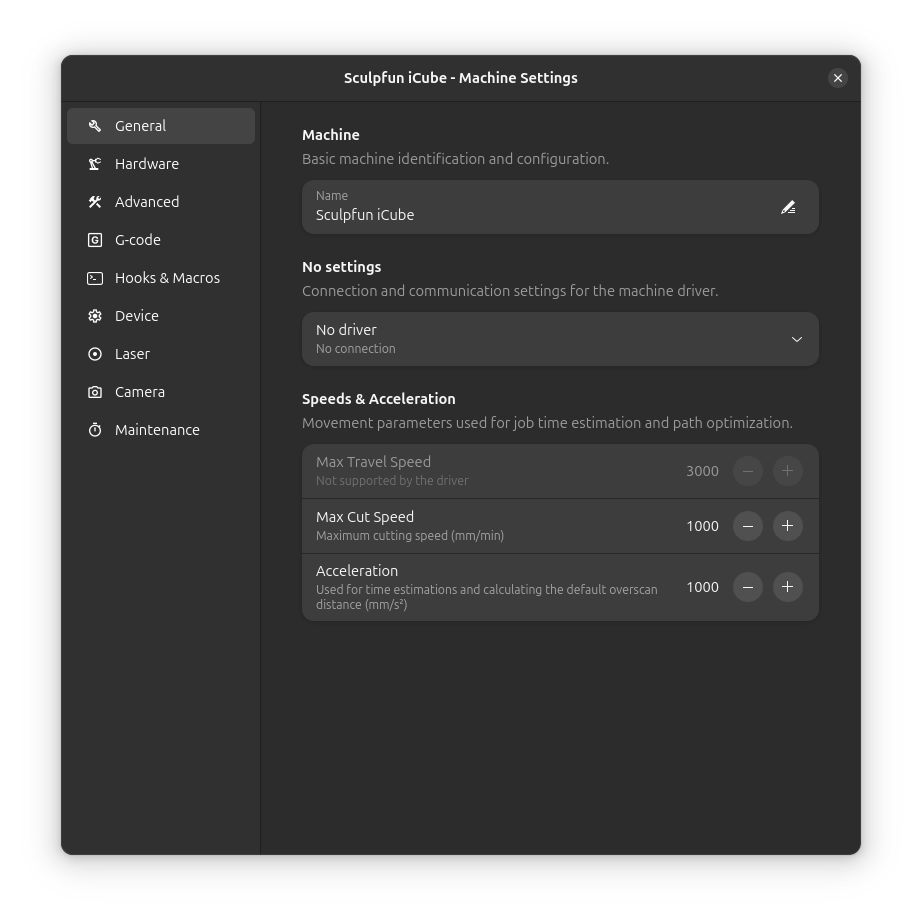This screenshot has height=922, width=922.
Task: Close the Machine Settings dialog
Action: click(838, 77)
